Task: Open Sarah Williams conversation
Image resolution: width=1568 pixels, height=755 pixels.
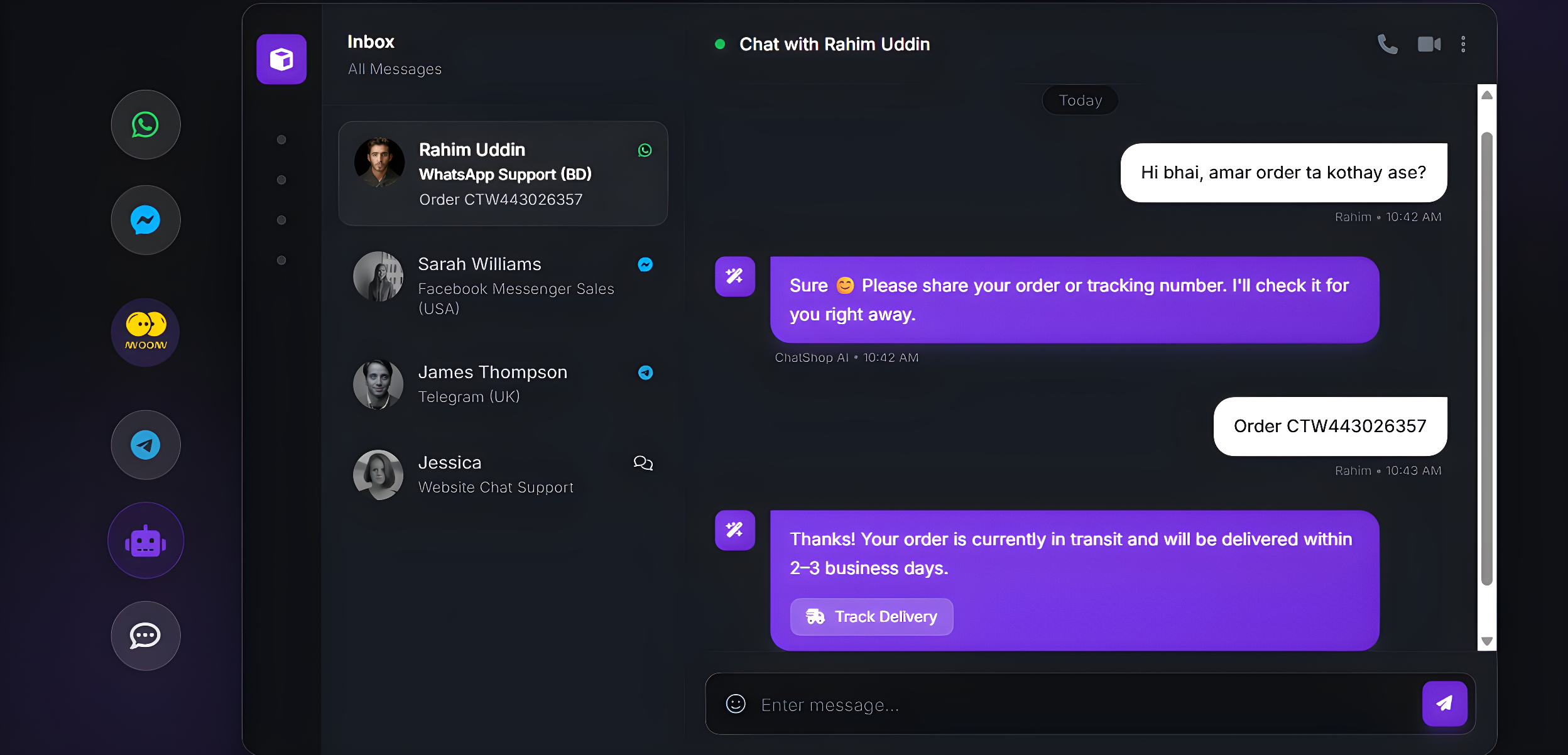Action: tap(503, 285)
